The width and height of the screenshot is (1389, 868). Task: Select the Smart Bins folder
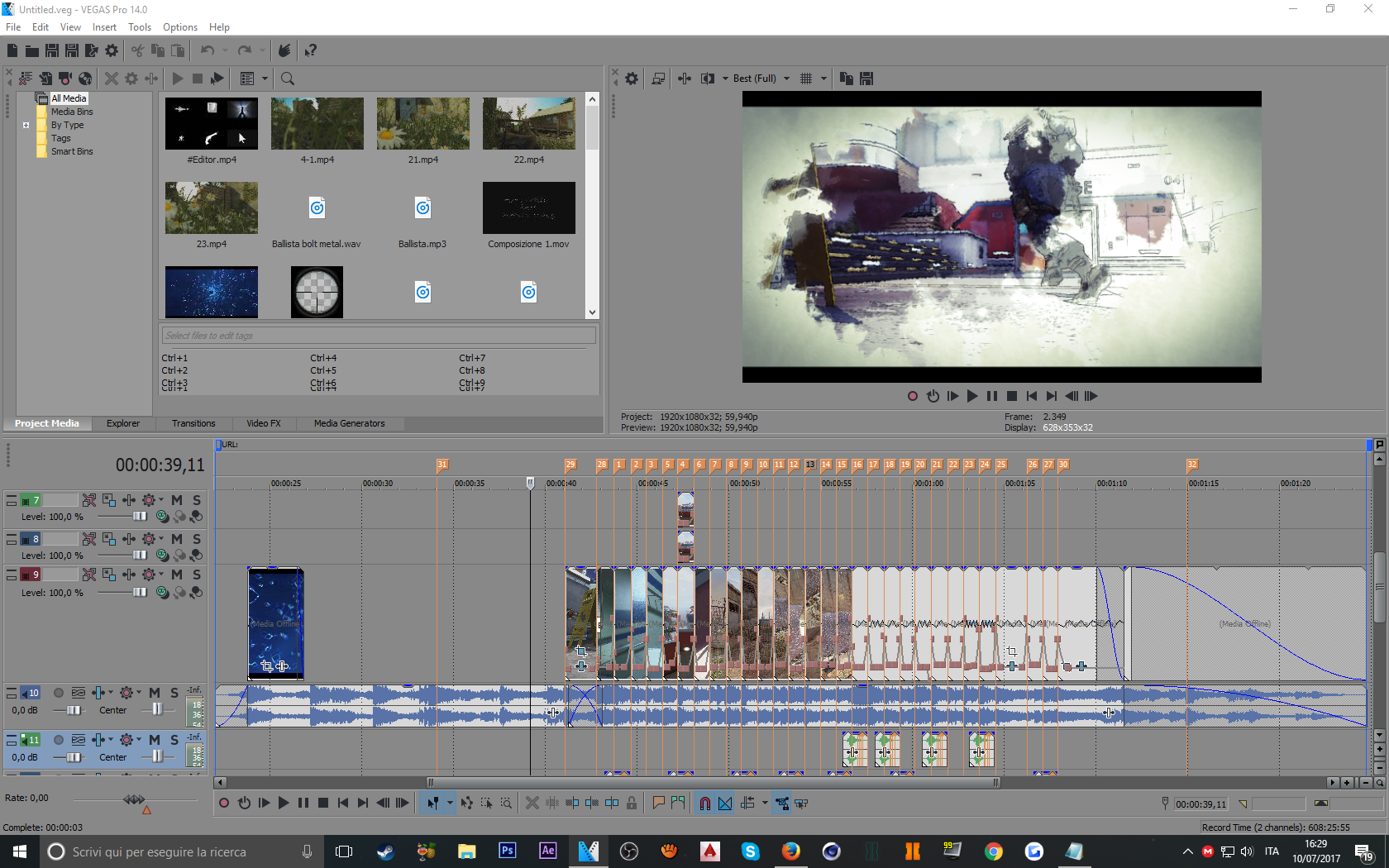click(x=72, y=151)
